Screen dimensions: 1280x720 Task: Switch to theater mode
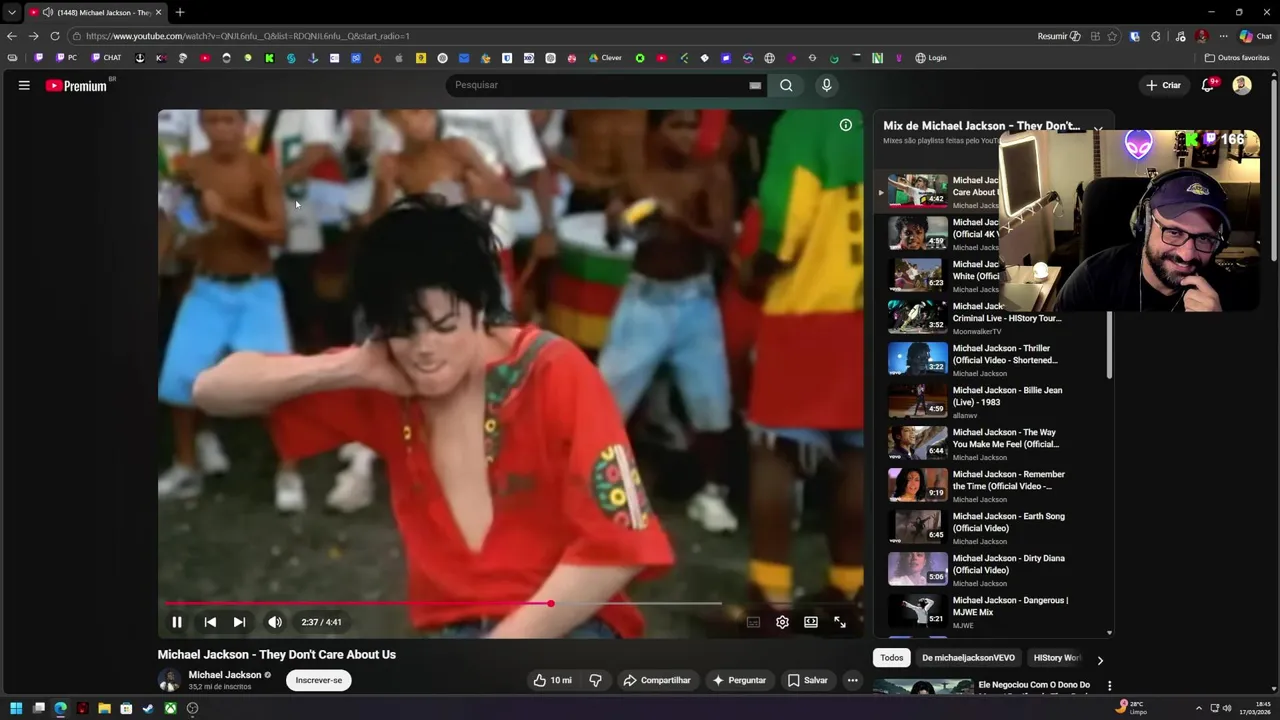tap(811, 622)
